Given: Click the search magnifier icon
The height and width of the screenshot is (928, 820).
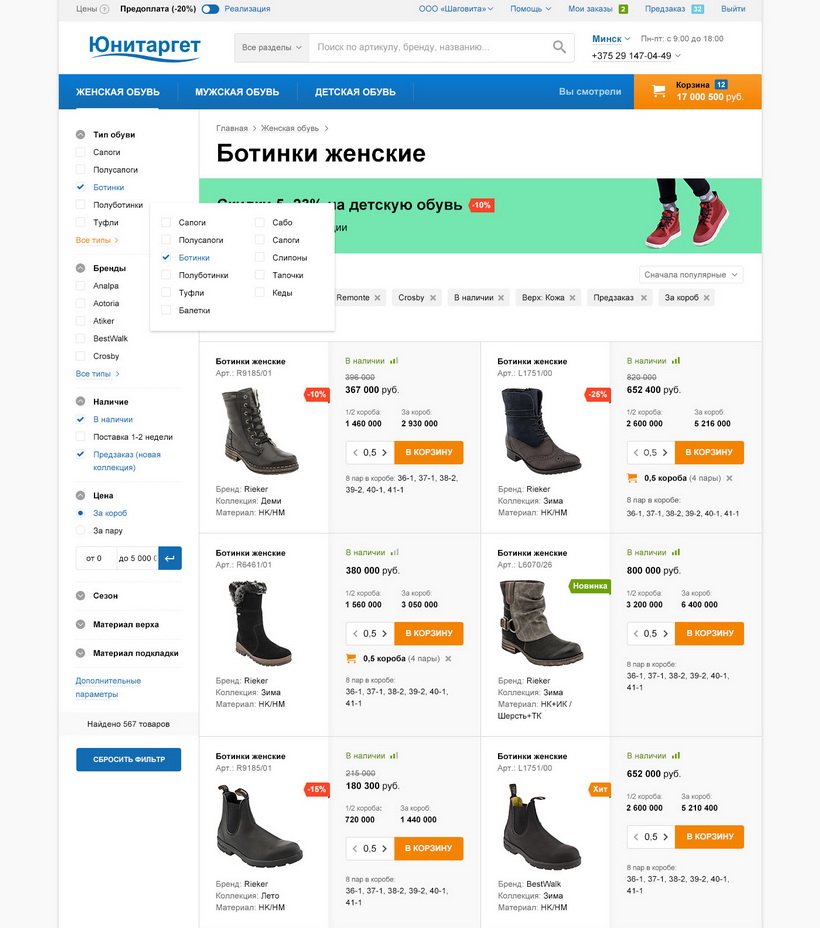Looking at the screenshot, I should click(x=559, y=47).
